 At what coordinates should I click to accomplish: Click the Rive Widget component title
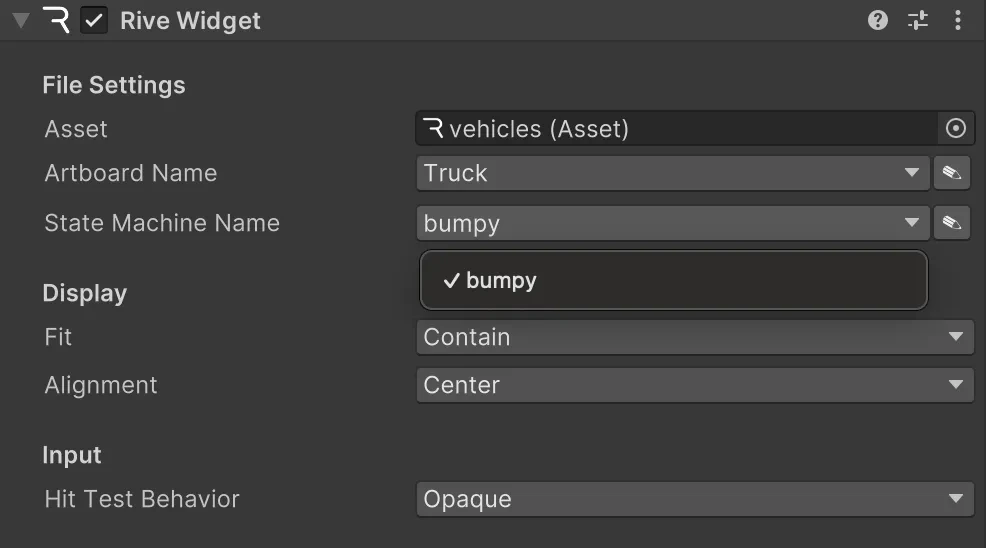190,21
